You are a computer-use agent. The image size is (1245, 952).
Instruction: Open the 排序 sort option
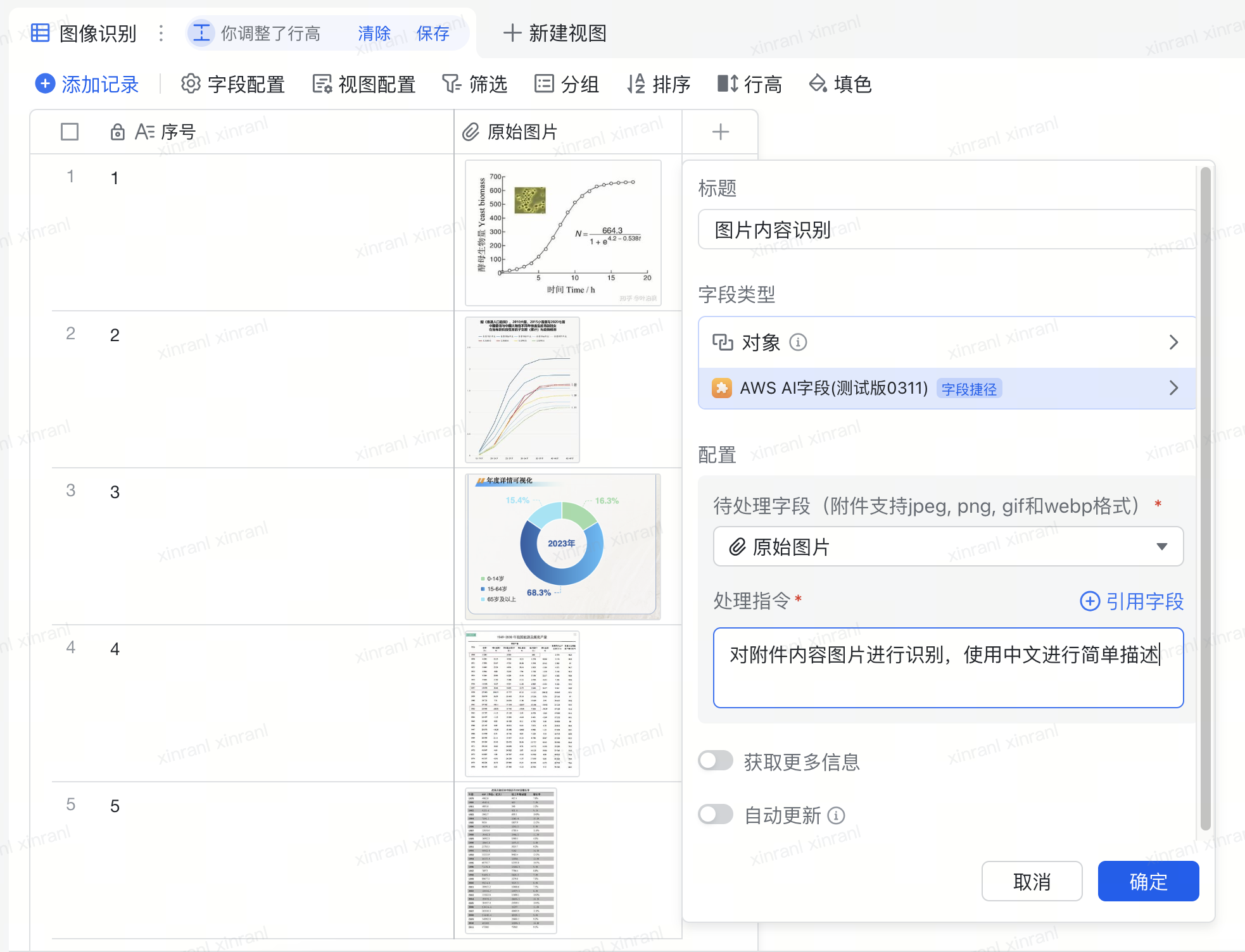point(659,84)
